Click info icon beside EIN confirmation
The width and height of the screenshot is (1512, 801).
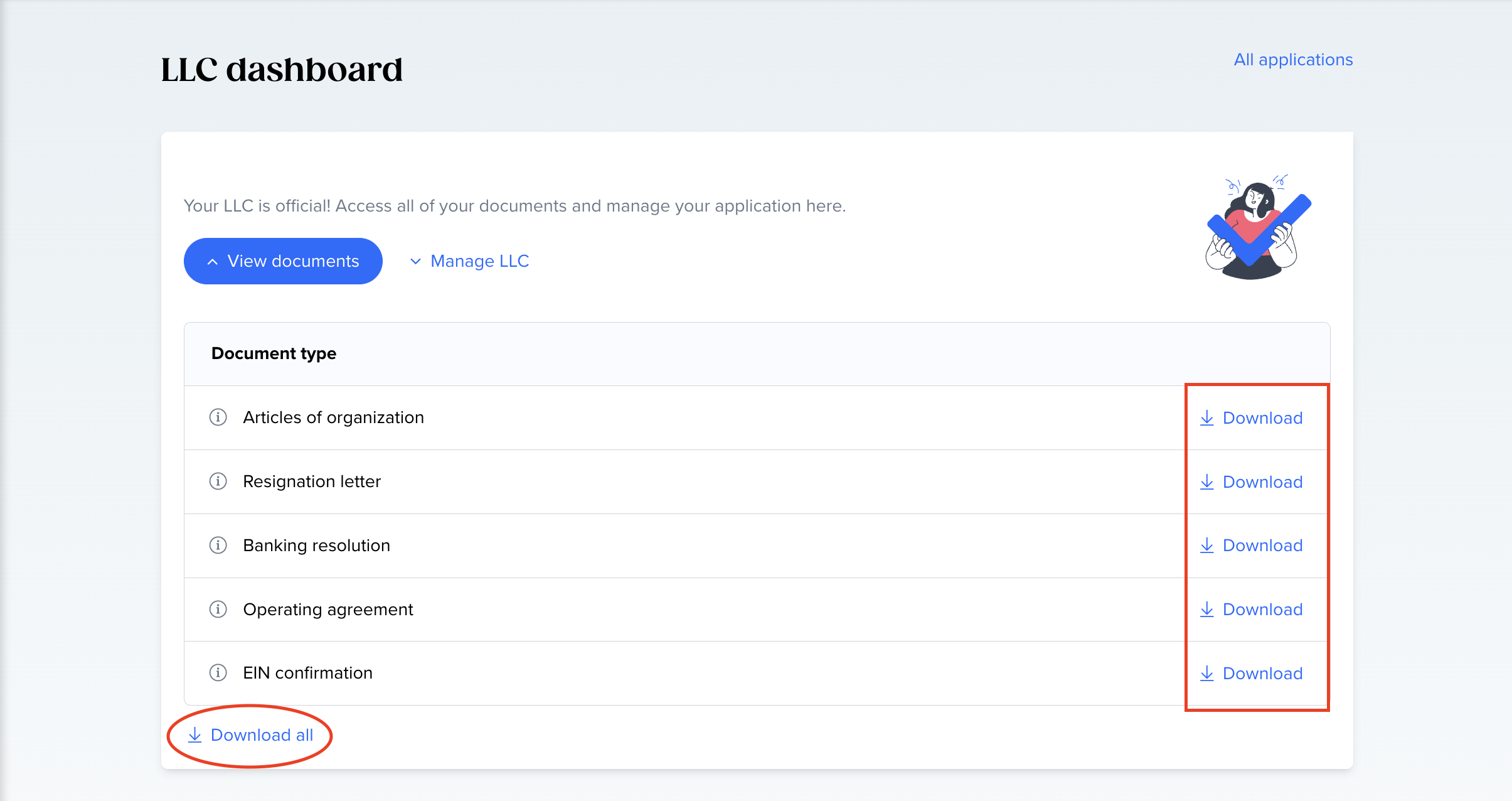[218, 673]
